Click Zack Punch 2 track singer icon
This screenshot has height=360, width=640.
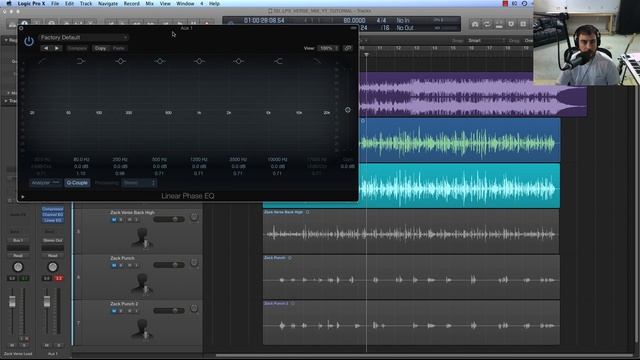pyautogui.click(x=142, y=330)
